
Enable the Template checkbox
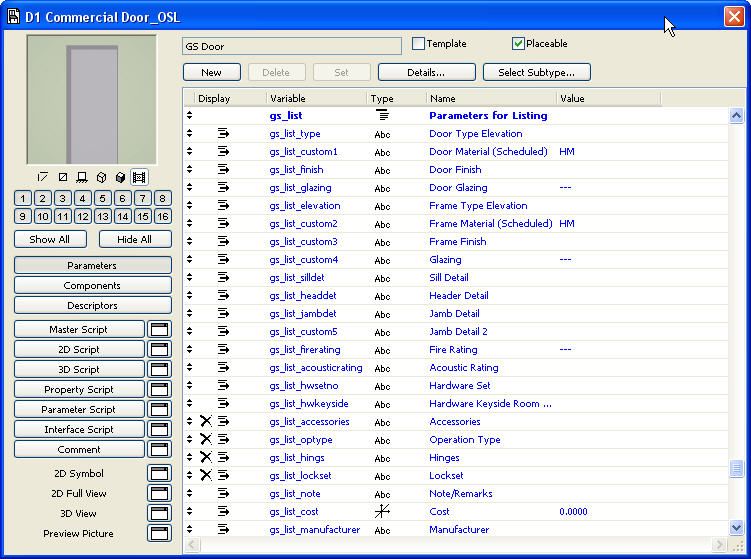click(419, 44)
